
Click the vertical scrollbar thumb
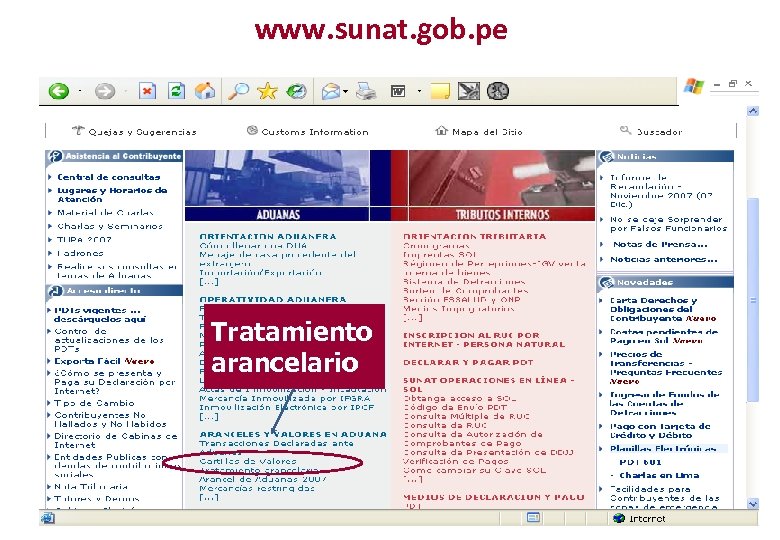point(753,300)
